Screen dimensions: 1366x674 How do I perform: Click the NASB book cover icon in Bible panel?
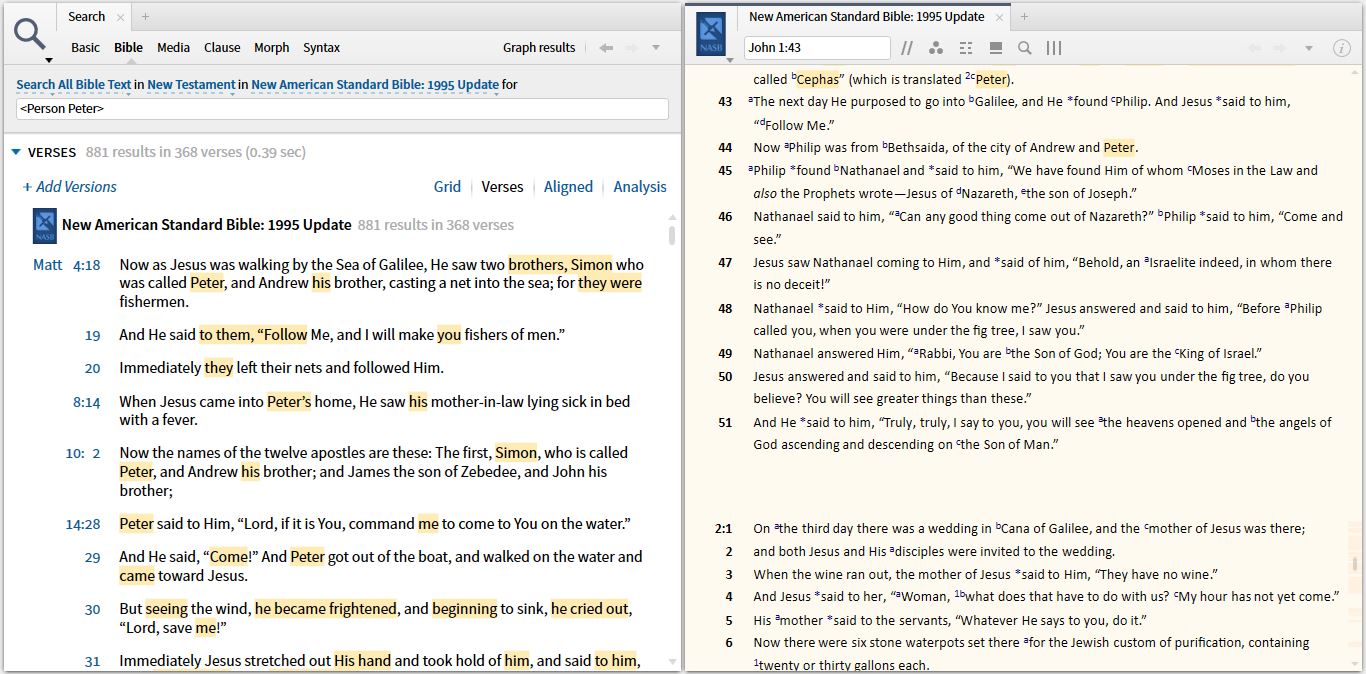pyautogui.click(x=711, y=35)
